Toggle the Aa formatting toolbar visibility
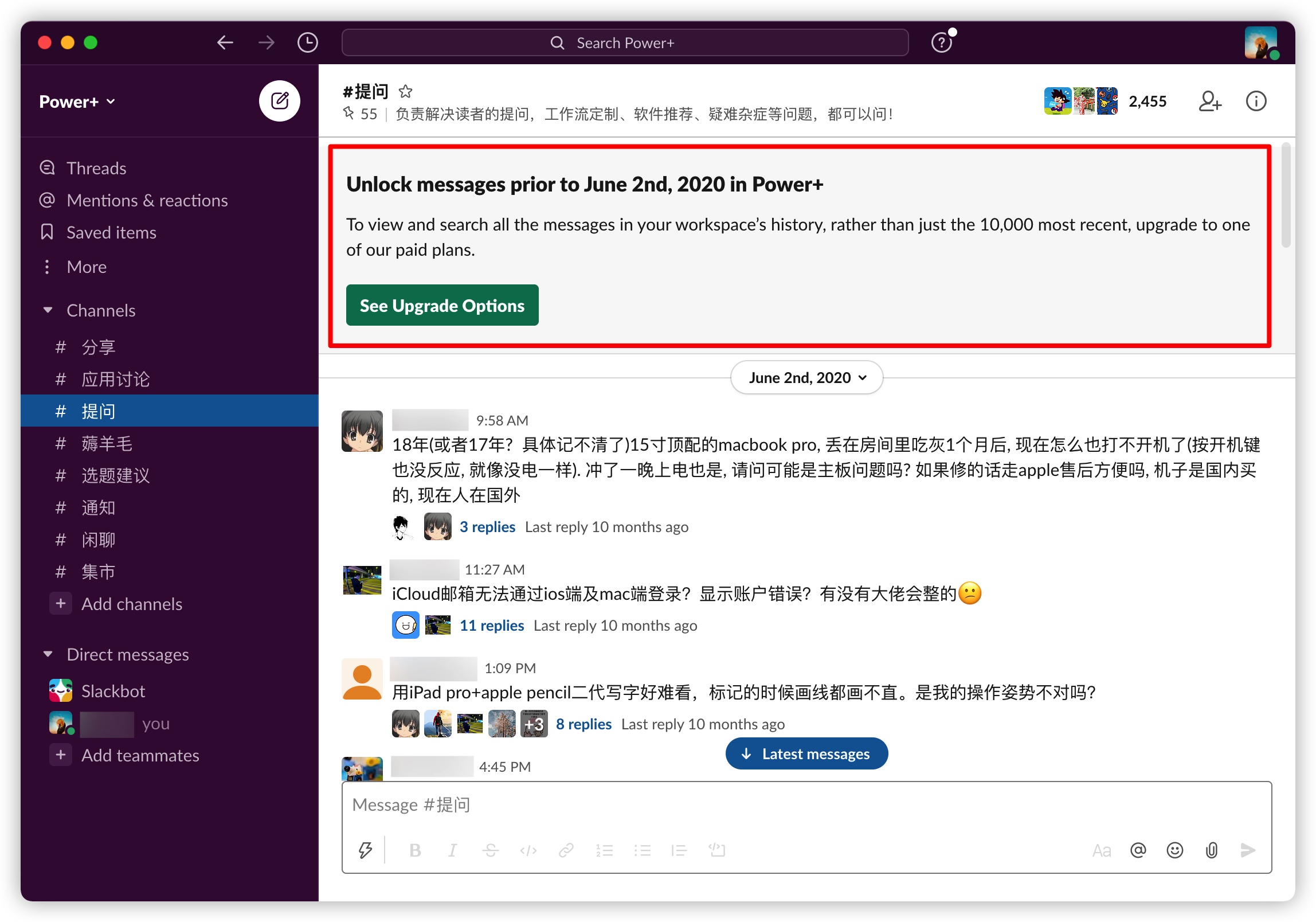 pos(1101,850)
